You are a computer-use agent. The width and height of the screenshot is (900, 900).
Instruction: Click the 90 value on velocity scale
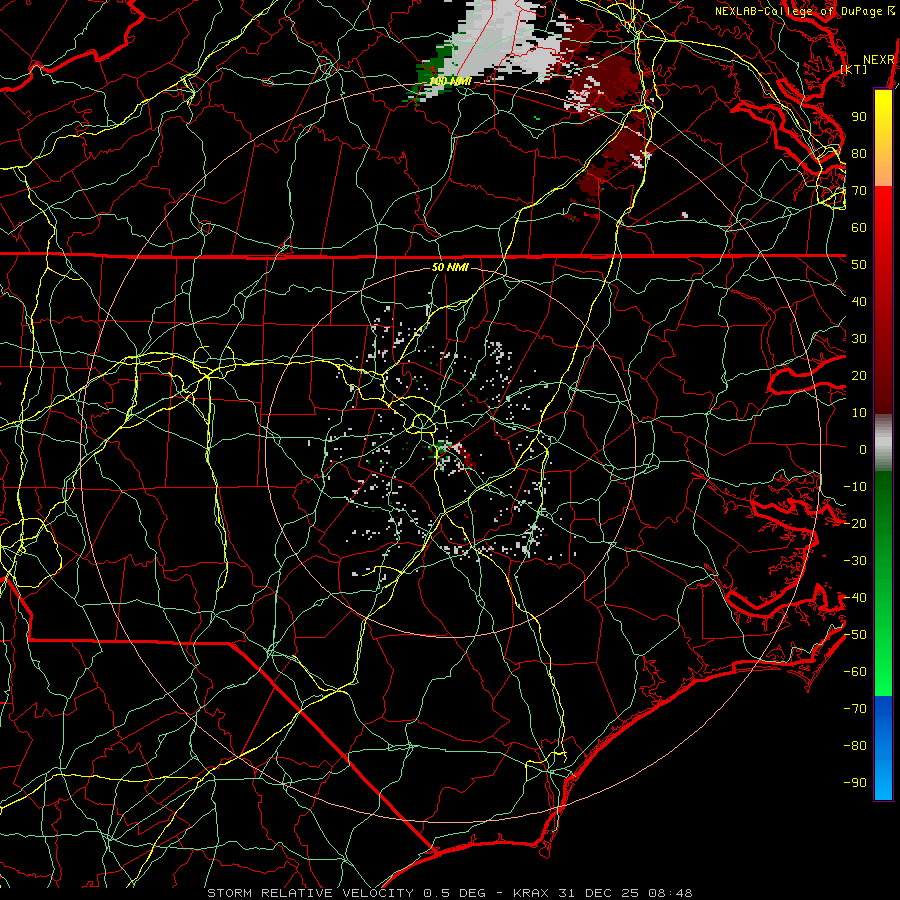(859, 117)
